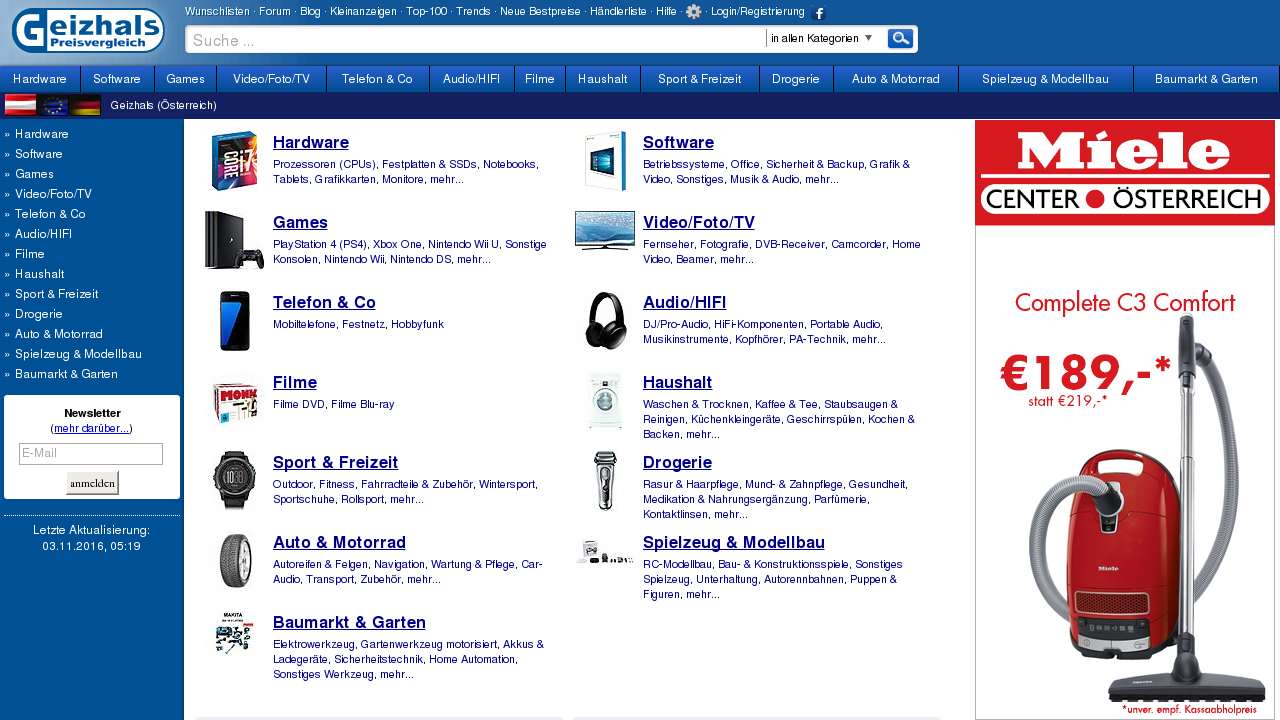Open Drogerie tab in top navigation
This screenshot has height=720, width=1280.
point(796,79)
